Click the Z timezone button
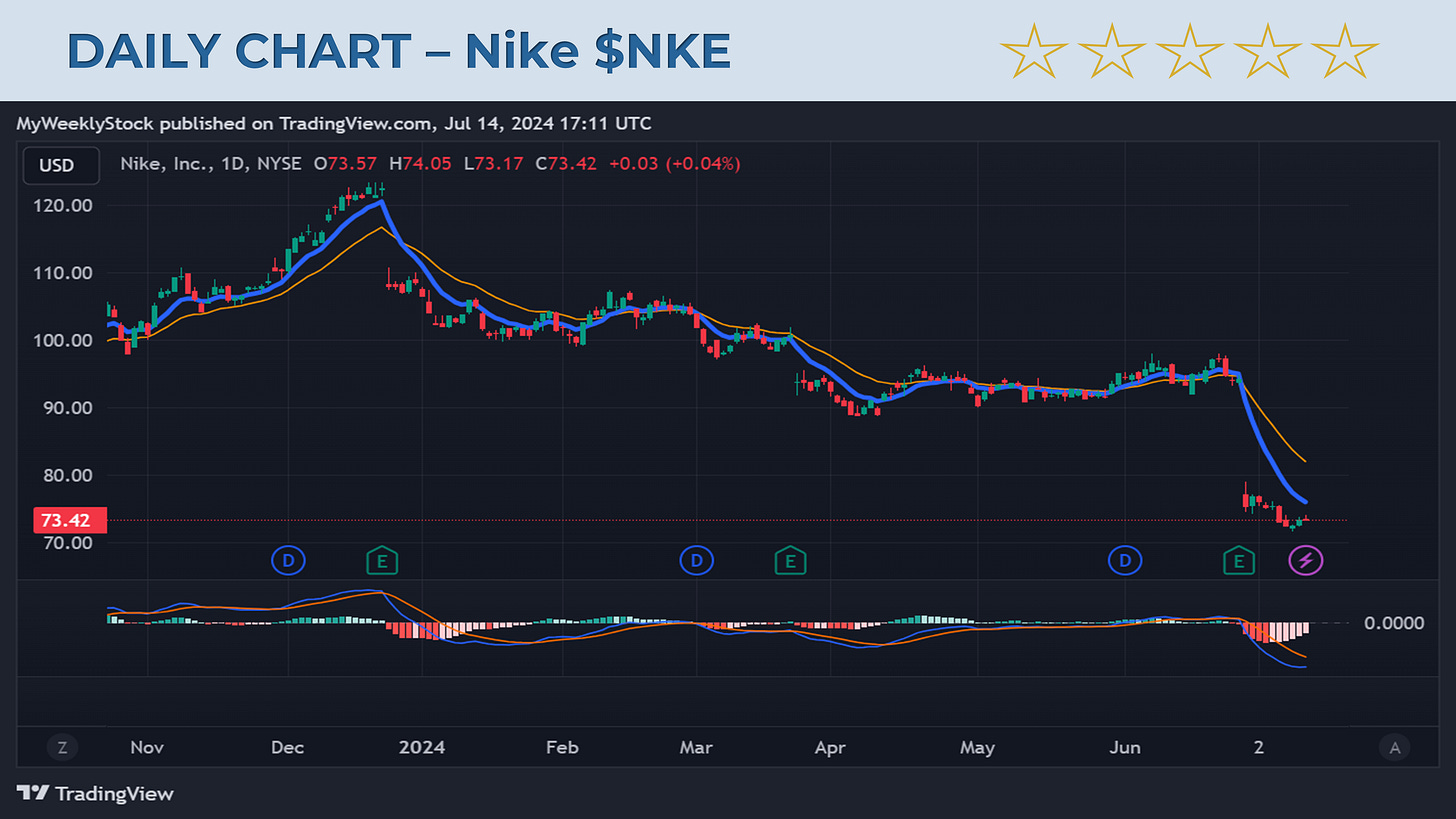Image resolution: width=1456 pixels, height=819 pixels. [62, 746]
